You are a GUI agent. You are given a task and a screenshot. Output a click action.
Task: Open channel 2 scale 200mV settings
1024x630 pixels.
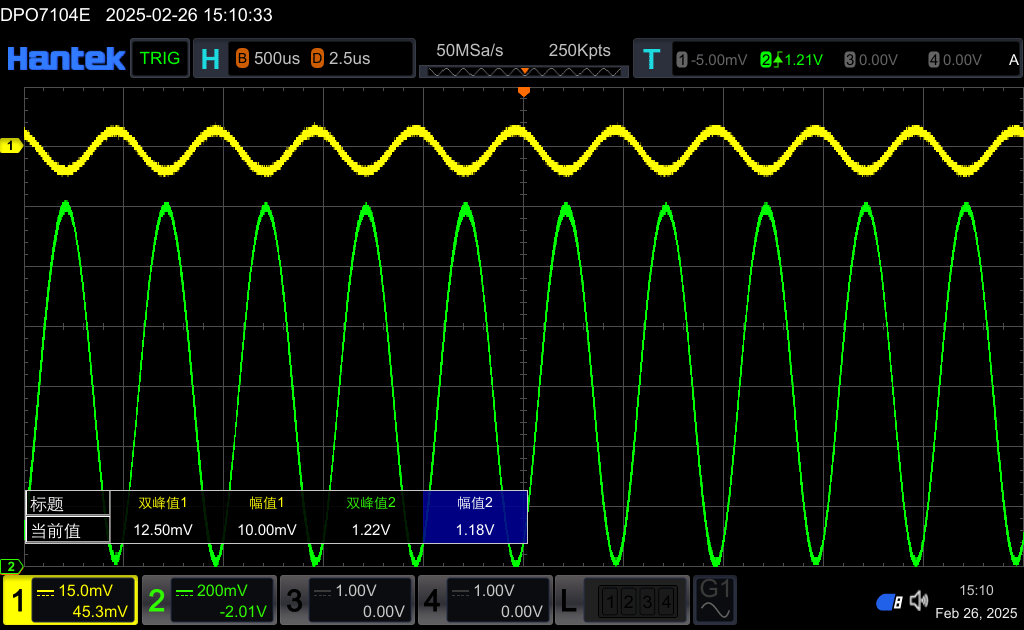click(212, 591)
